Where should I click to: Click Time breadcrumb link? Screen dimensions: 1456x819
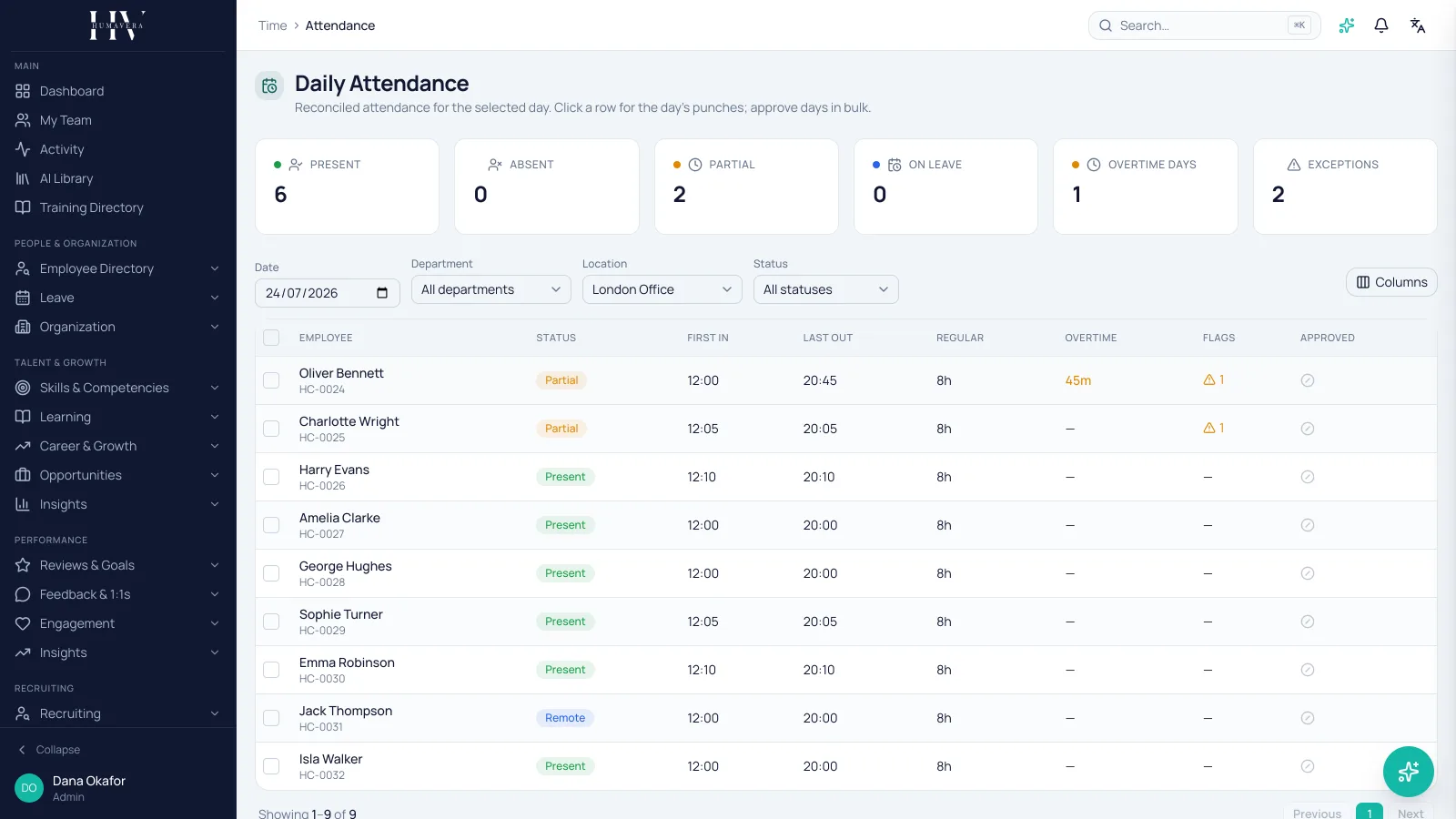[272, 25]
